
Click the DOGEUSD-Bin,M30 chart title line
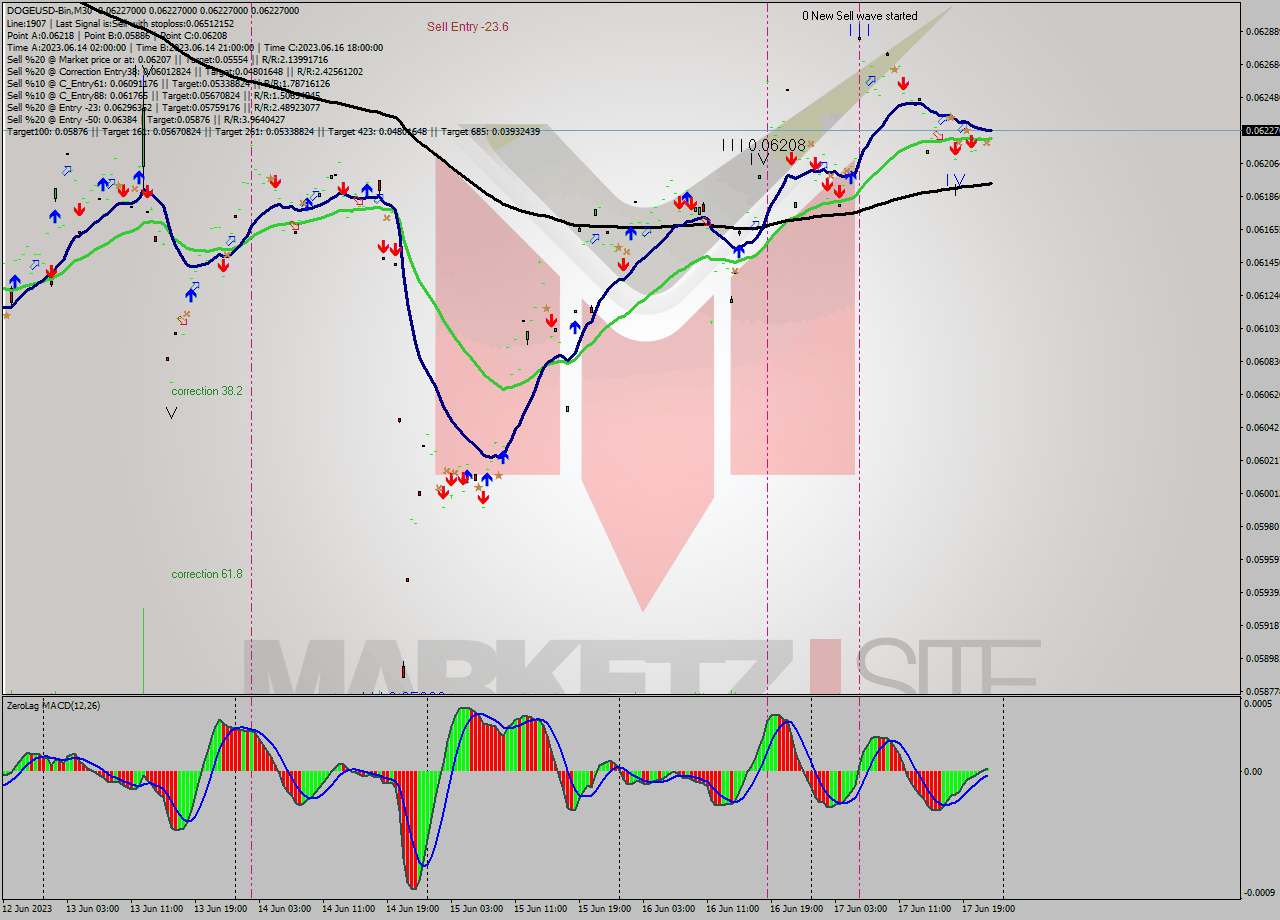(152, 11)
